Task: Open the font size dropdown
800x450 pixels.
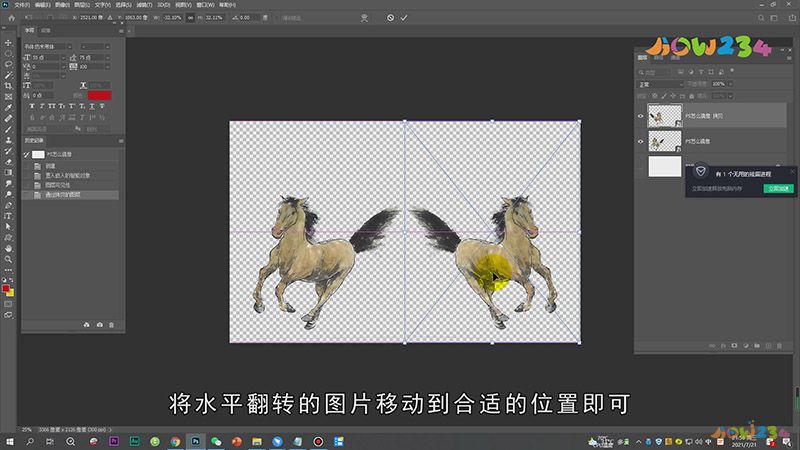Action: point(63,58)
